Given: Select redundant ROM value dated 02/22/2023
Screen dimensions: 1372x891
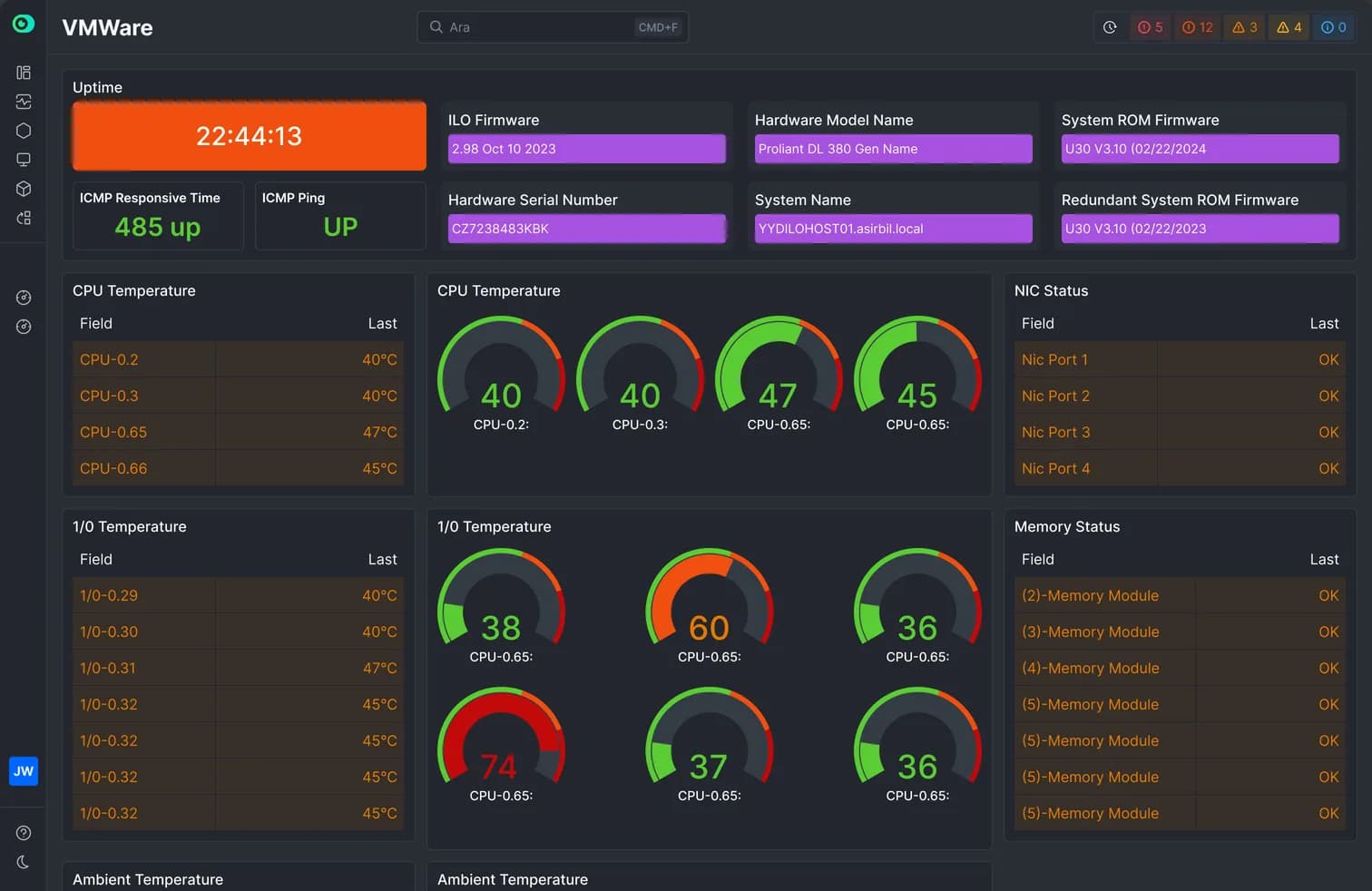Looking at the screenshot, I should [1200, 229].
